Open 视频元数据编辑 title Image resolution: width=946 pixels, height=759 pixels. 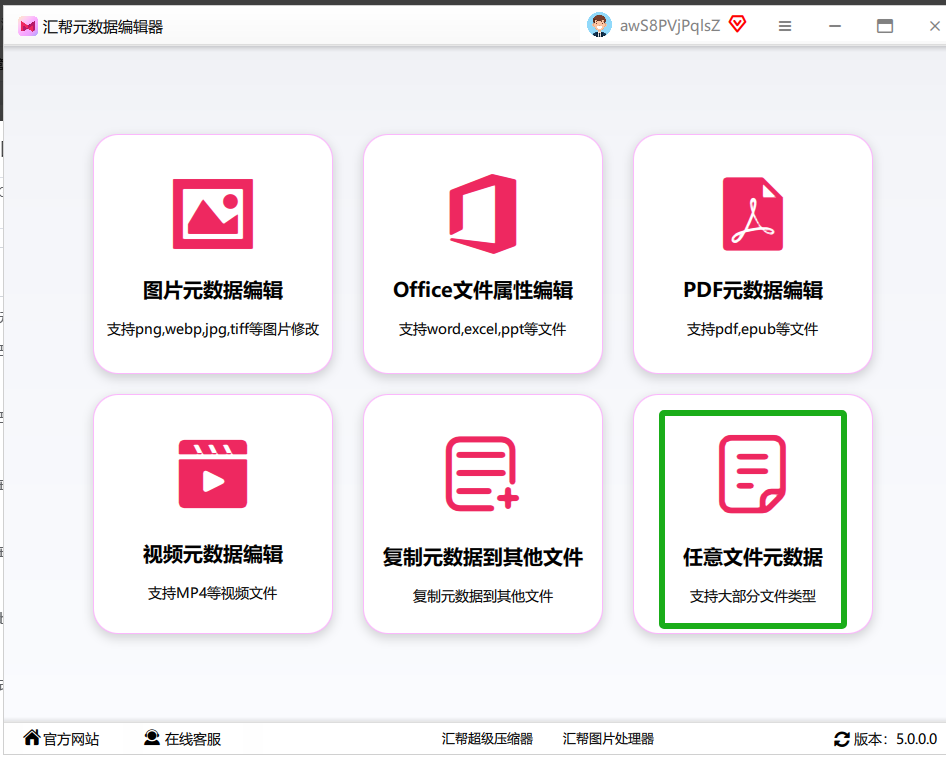point(212,554)
